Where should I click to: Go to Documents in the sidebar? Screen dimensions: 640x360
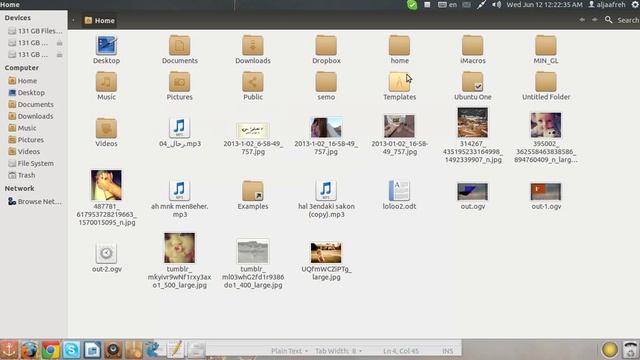pyautogui.click(x=35, y=104)
